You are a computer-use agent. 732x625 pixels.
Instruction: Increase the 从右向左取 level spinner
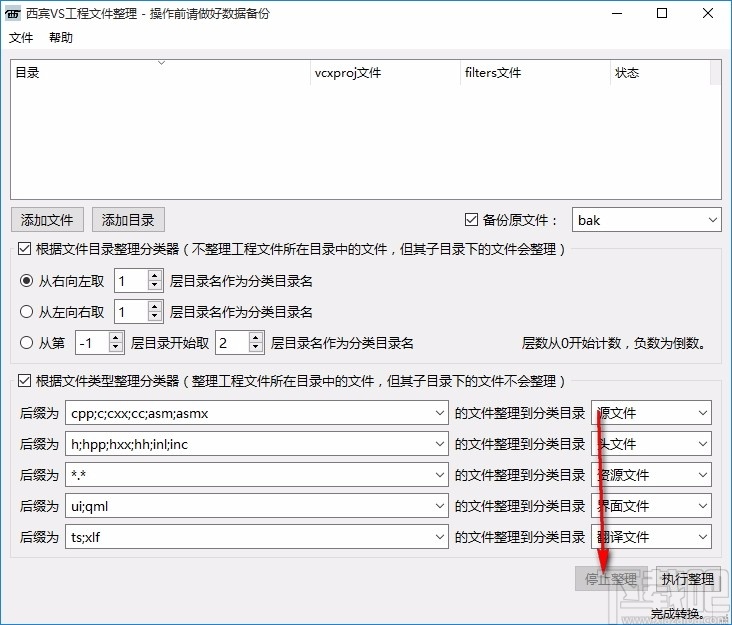pyautogui.click(x=155, y=276)
